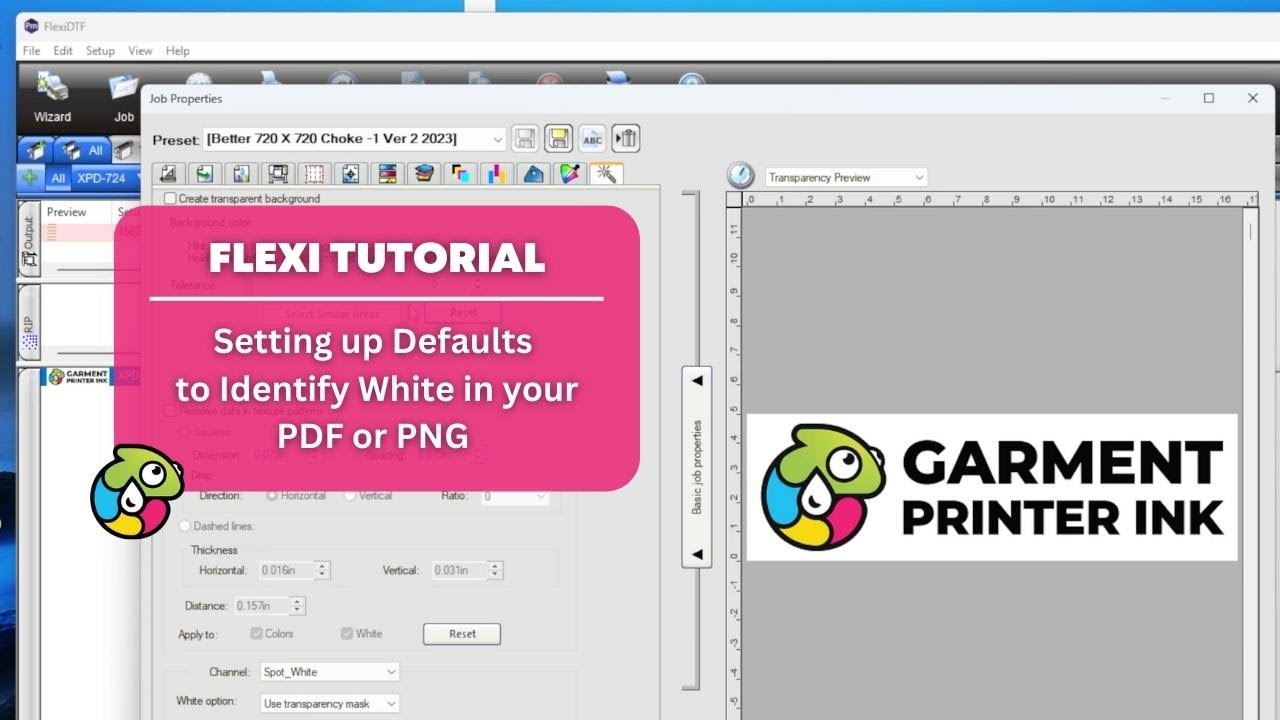
Task: Click the Garment Printer Ink preview image
Action: tap(992, 487)
